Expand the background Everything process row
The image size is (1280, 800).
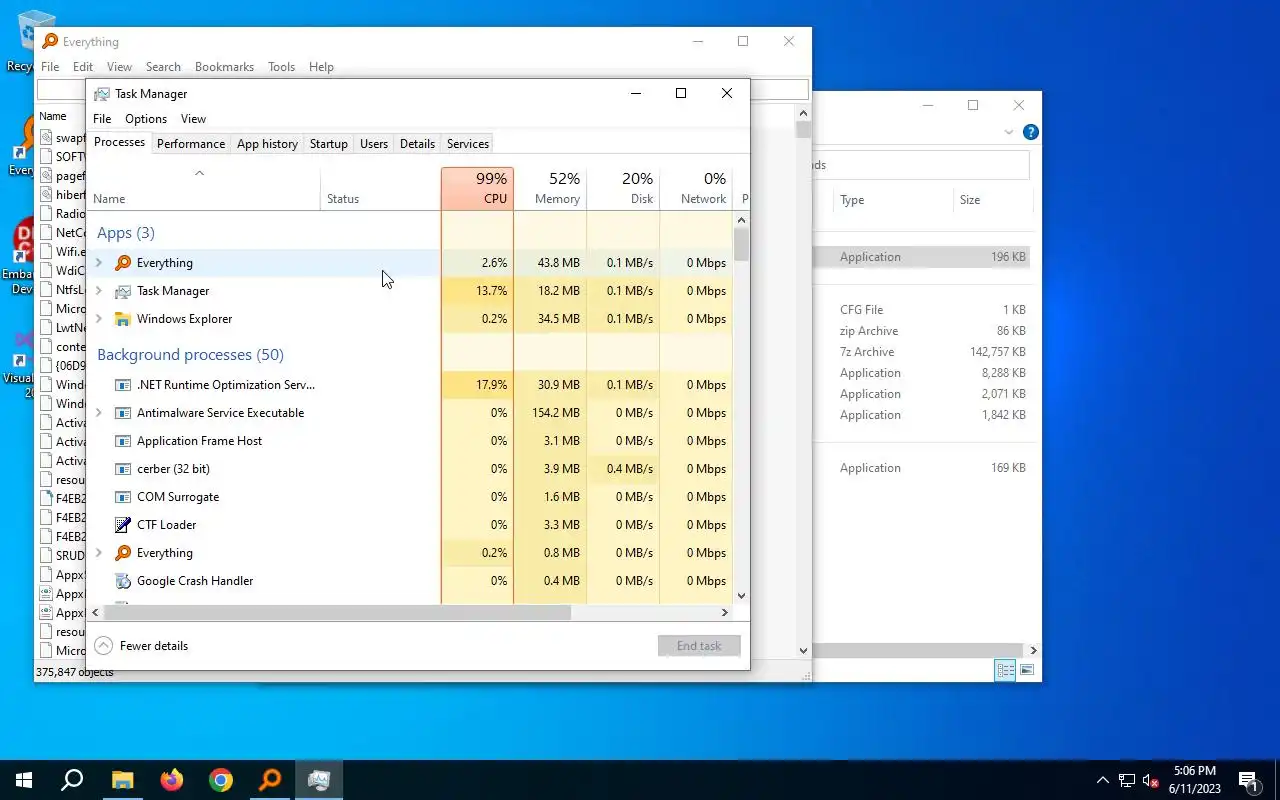[x=99, y=553]
